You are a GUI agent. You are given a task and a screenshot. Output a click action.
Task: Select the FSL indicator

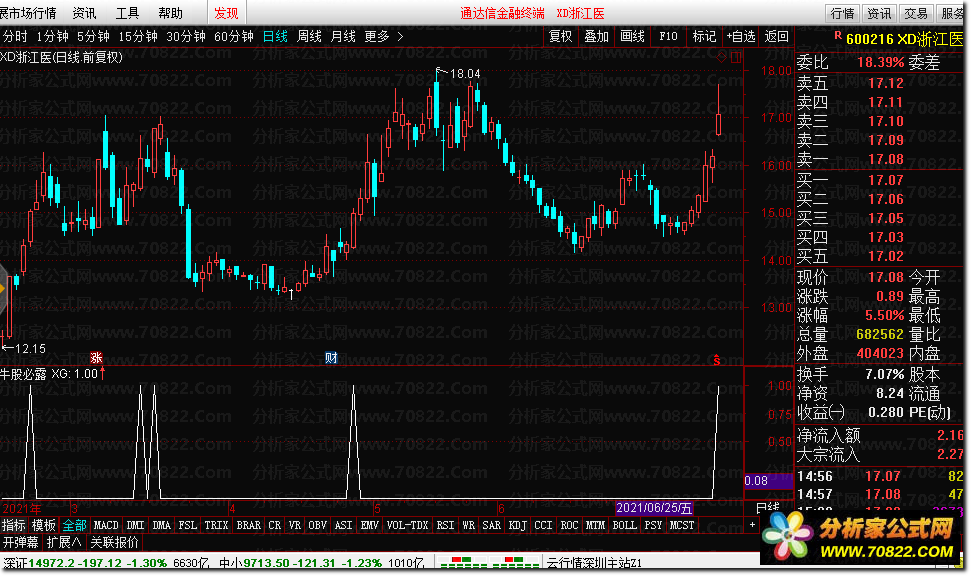(x=188, y=525)
